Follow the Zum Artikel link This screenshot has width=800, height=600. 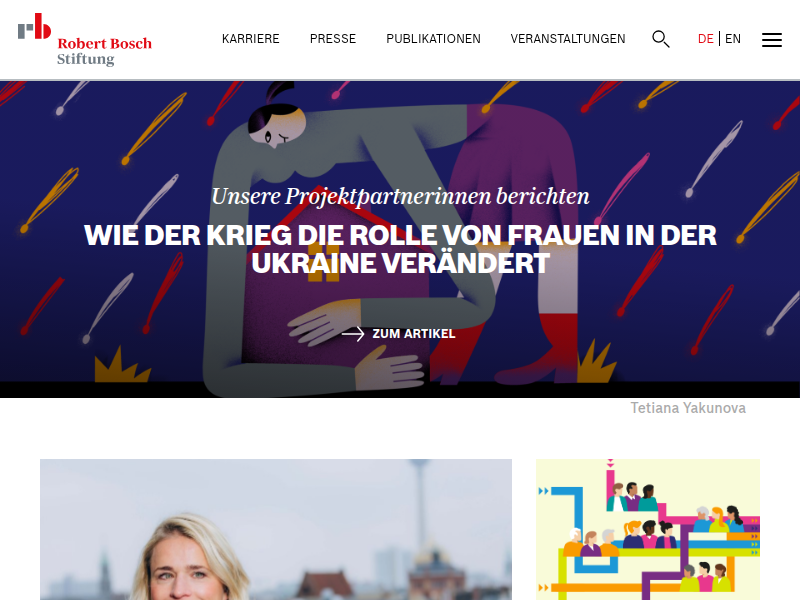(398, 334)
